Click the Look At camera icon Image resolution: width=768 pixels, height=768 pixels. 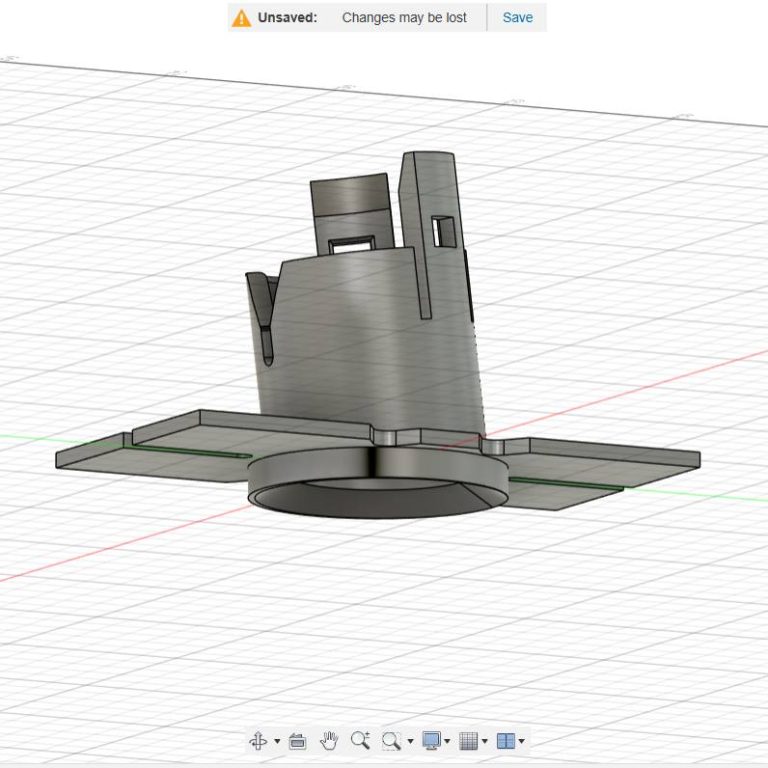(x=297, y=741)
